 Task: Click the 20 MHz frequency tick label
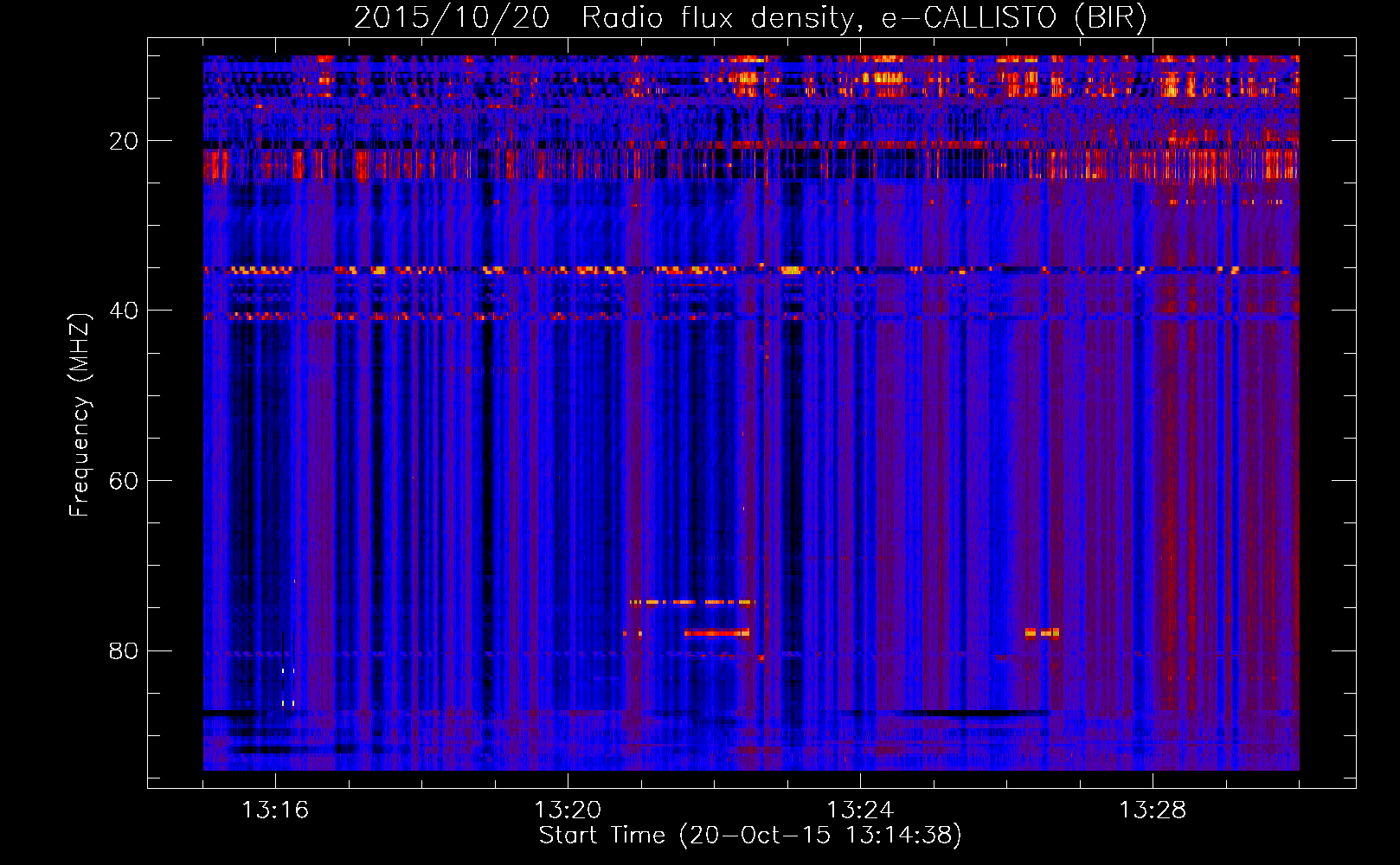click(x=124, y=141)
